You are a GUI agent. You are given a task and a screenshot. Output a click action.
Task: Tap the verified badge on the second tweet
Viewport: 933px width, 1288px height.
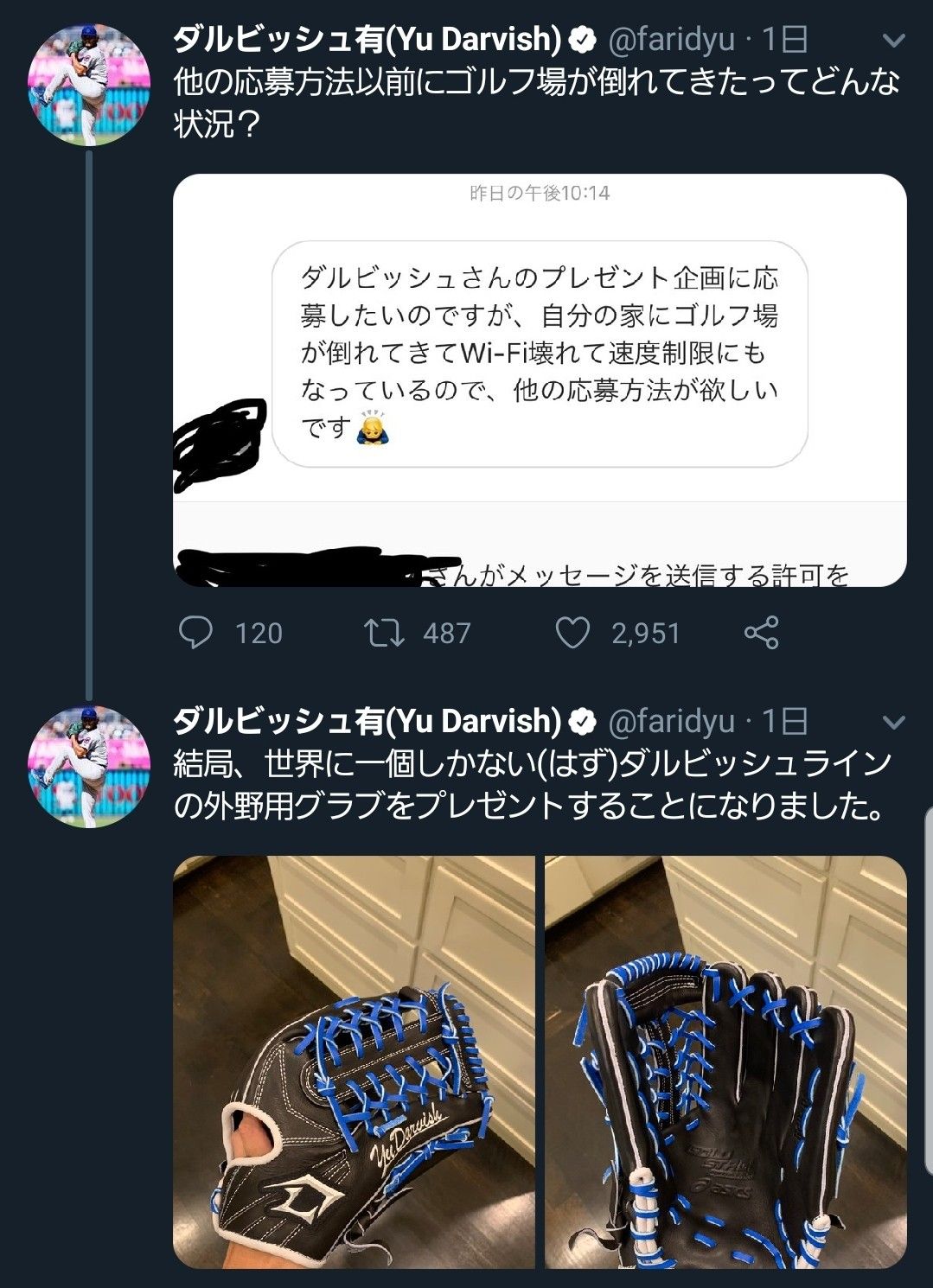[x=583, y=721]
